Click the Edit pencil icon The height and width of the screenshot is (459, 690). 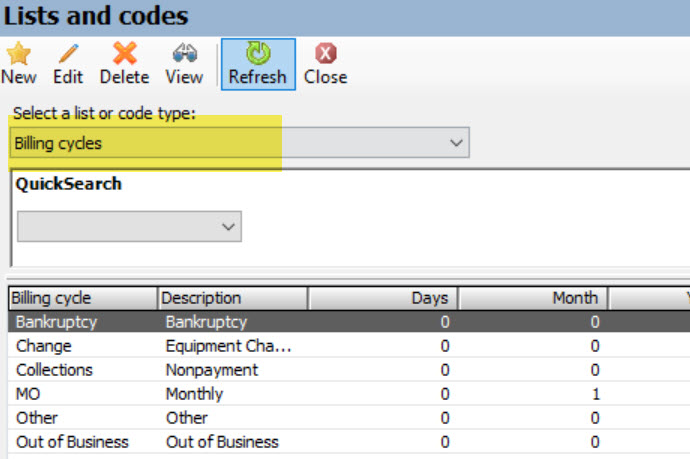click(68, 54)
